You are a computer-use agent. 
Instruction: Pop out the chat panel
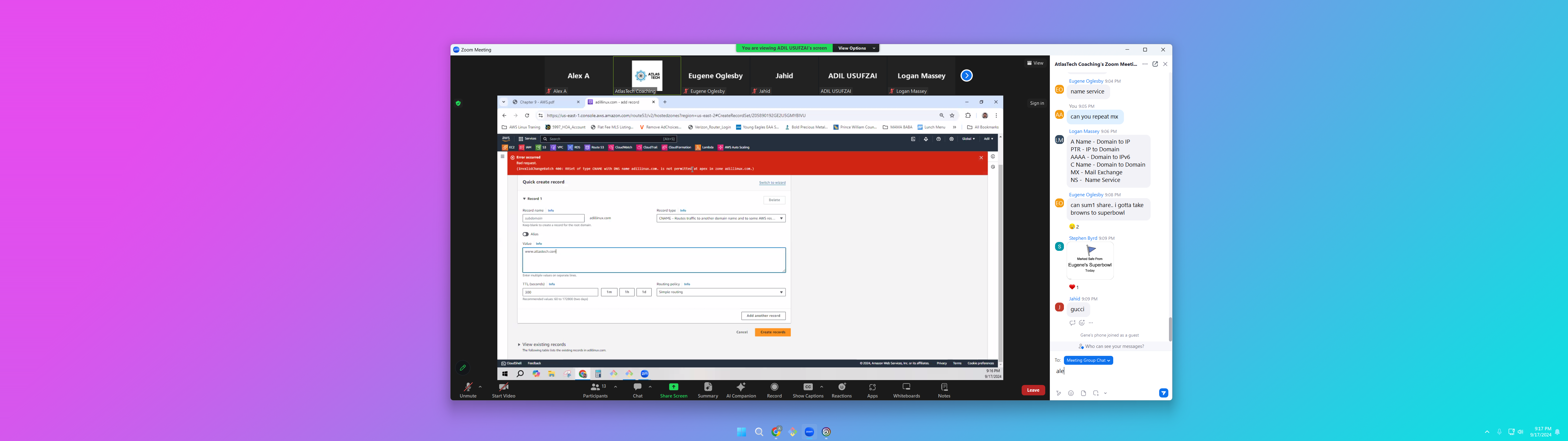click(x=1155, y=64)
